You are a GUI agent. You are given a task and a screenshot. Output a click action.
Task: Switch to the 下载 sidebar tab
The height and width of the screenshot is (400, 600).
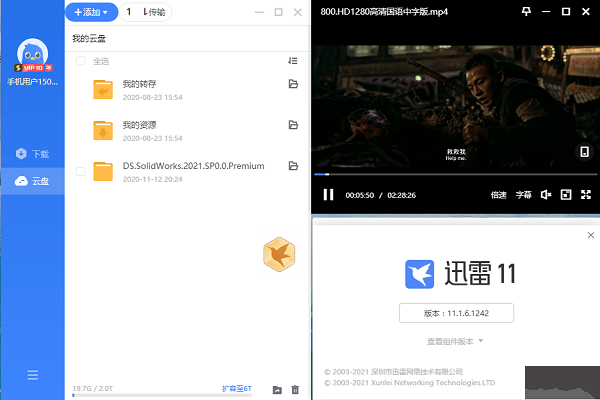pos(32,154)
